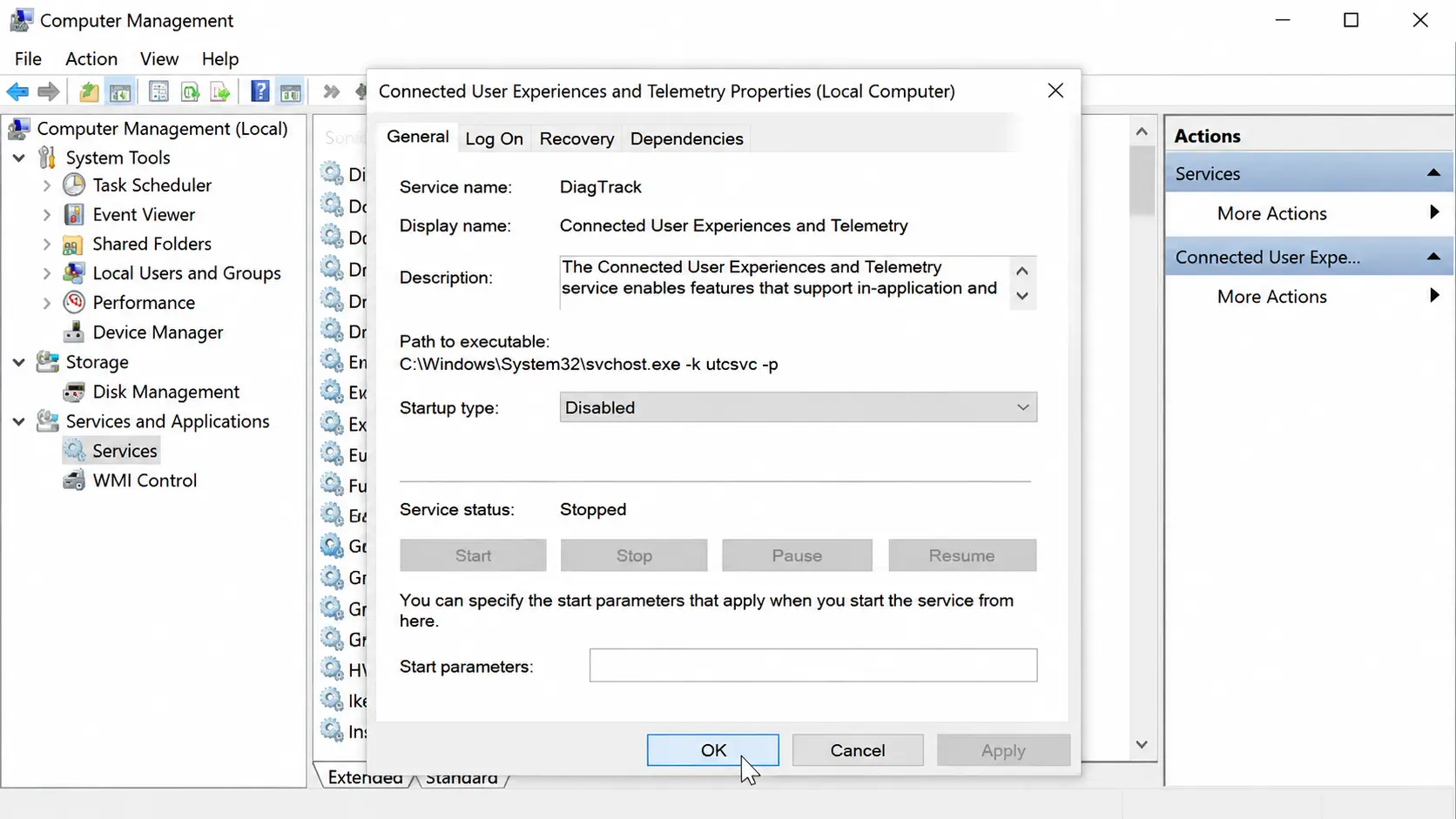1456x819 pixels.
Task: Click OK in the Properties dialog
Action: click(x=713, y=750)
